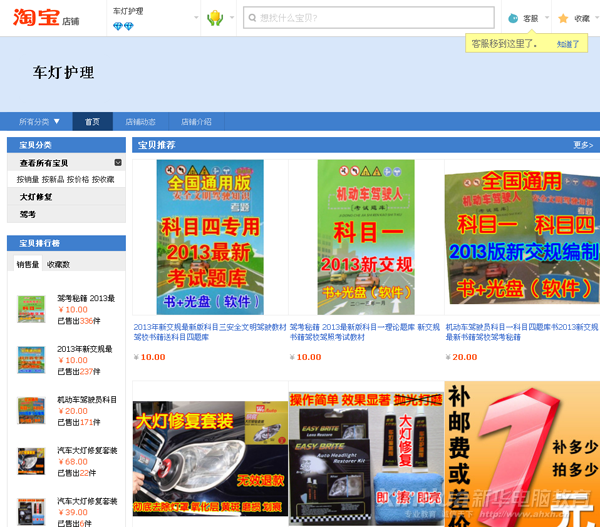Screen dimensions: 600x527
Task: Click 更多 link in 宝贝推荐 header
Action: [x=583, y=145]
